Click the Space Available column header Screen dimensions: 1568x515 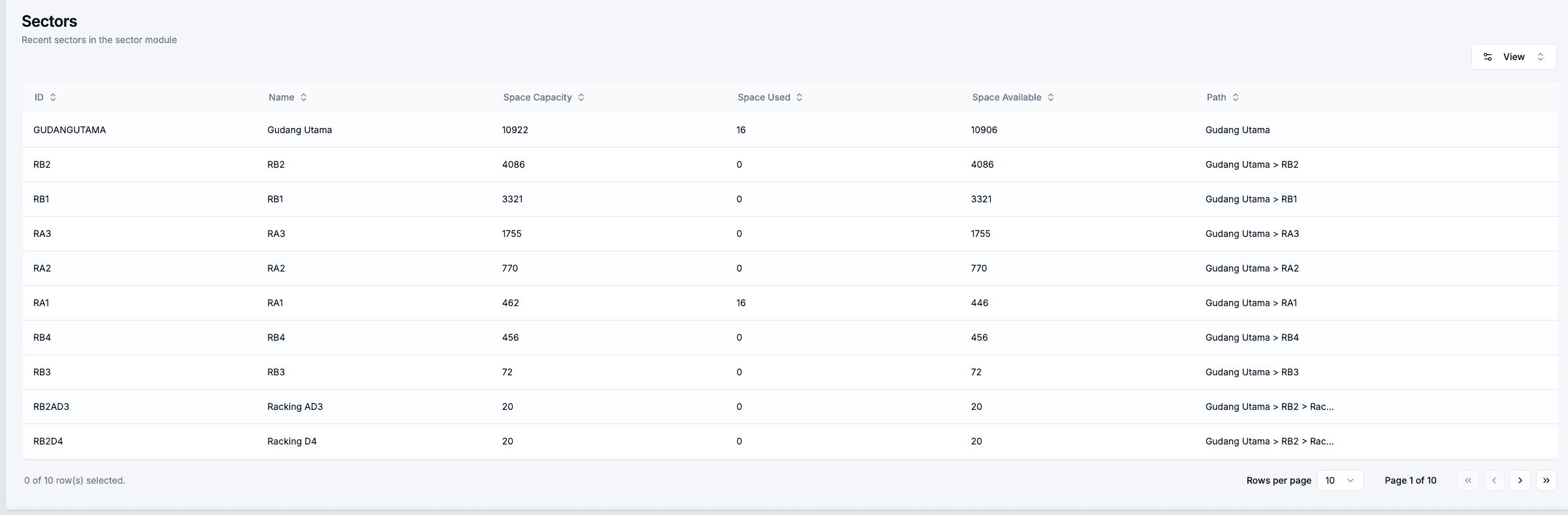click(1006, 97)
